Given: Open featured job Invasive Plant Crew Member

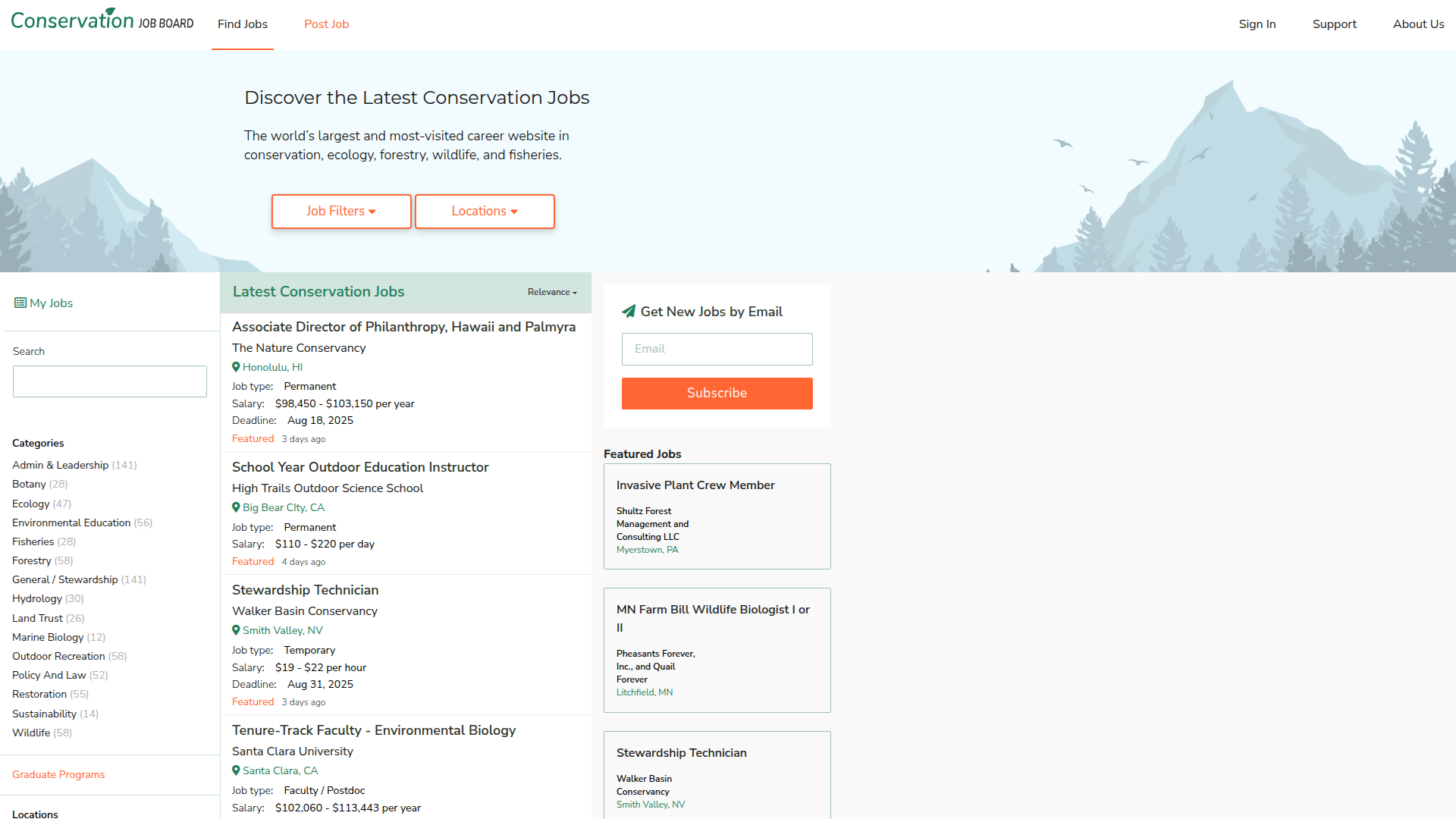Looking at the screenshot, I should pyautogui.click(x=695, y=485).
